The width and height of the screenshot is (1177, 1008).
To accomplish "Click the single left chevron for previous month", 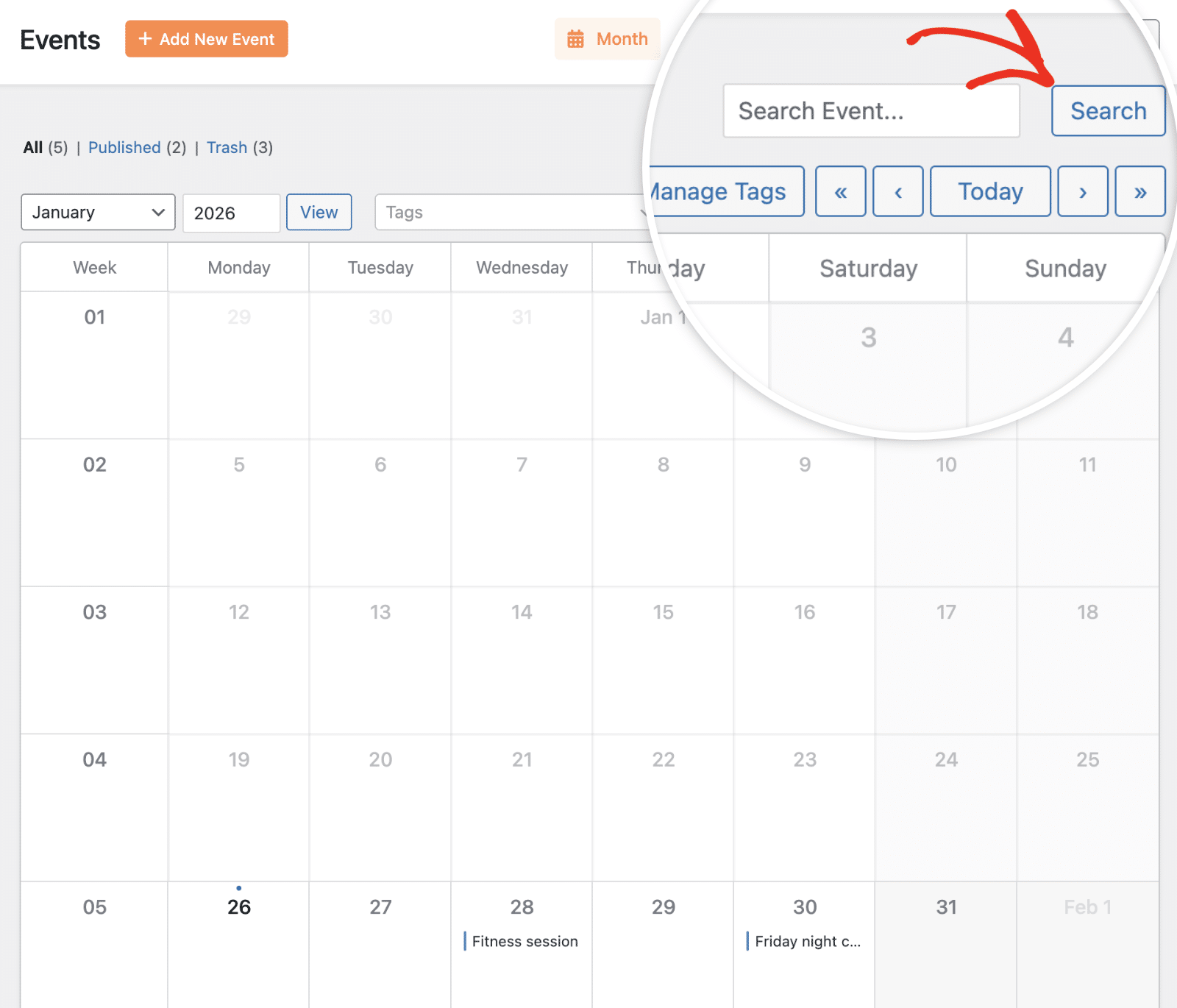I will point(897,191).
